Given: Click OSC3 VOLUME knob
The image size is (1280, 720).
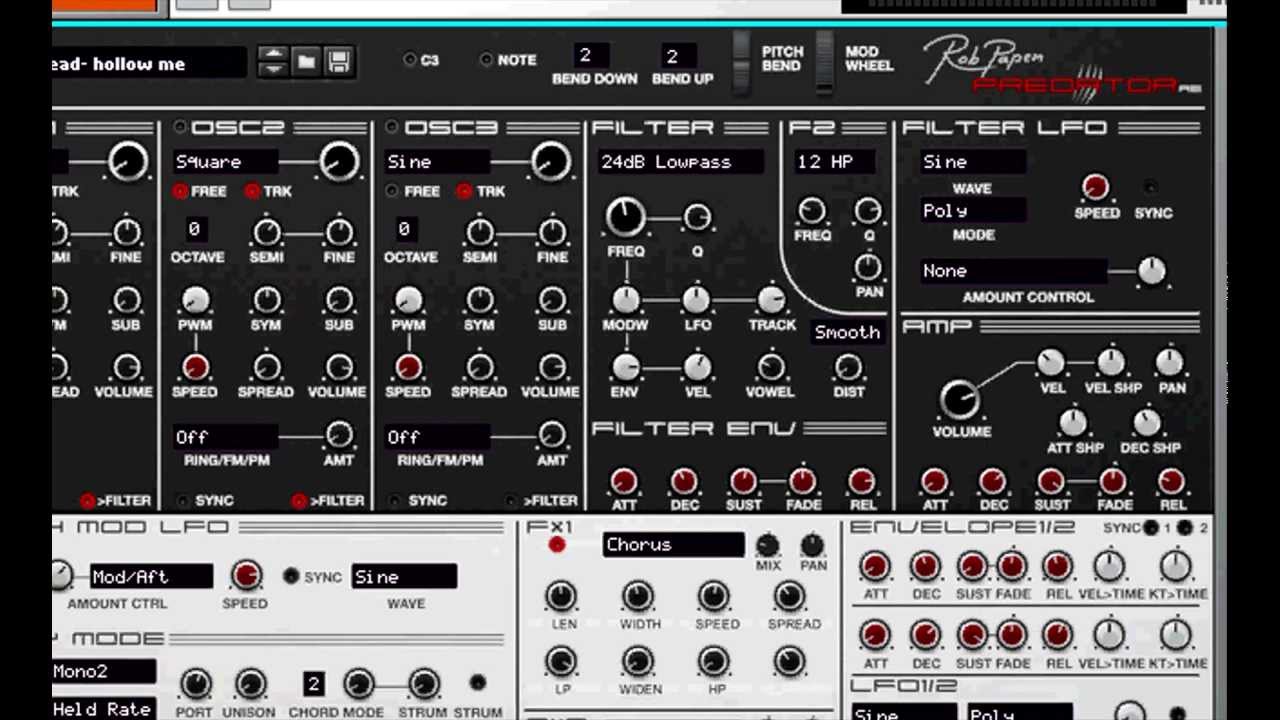Looking at the screenshot, I should pos(551,367).
